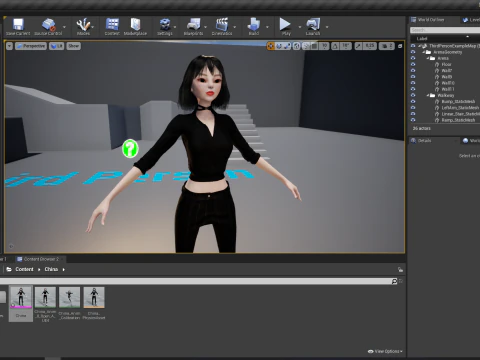The height and width of the screenshot is (360, 480).
Task: Open viewport options dropdown arrow
Action: click(9, 46)
